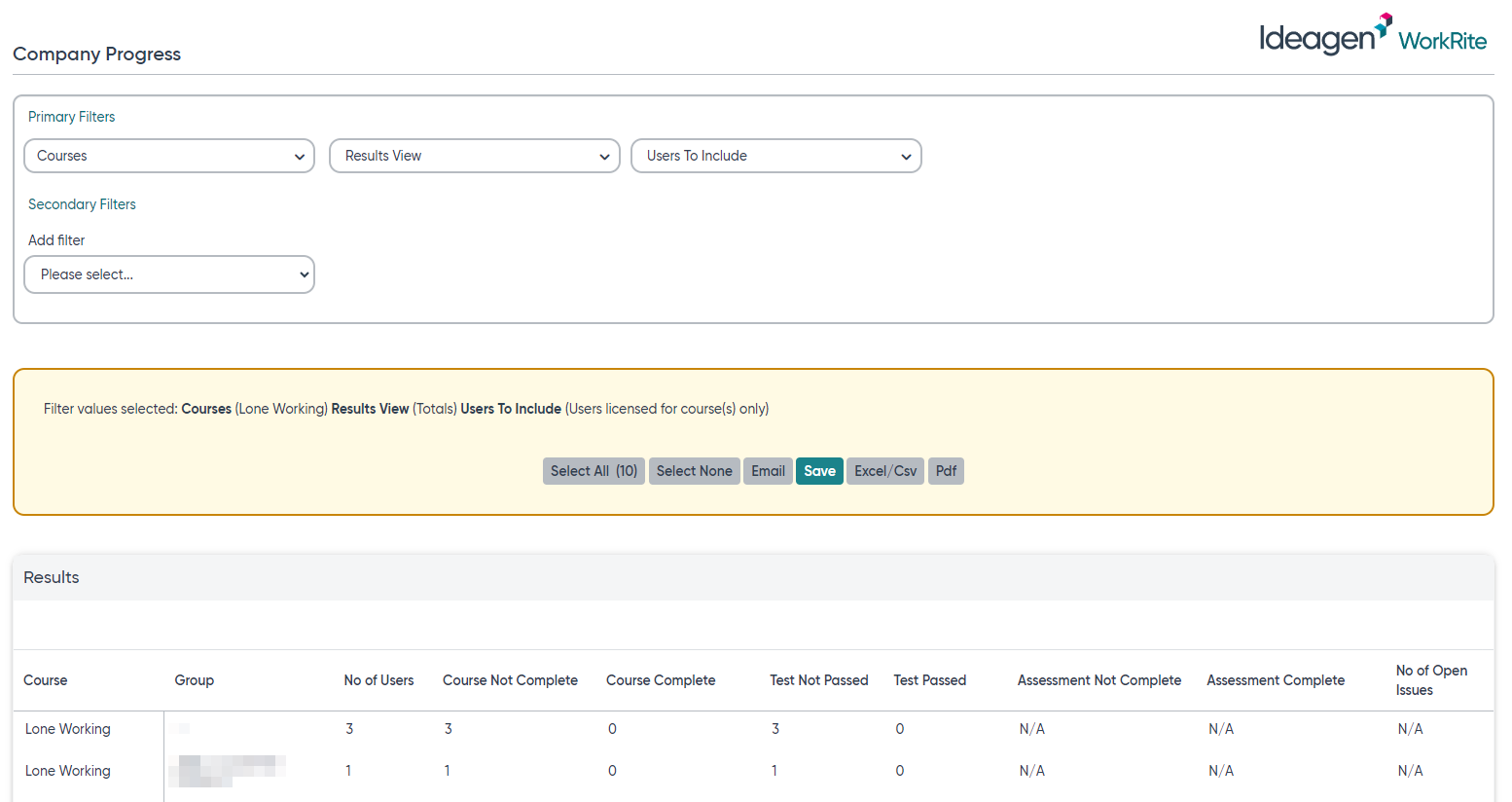This screenshot has height=802, width=1512.
Task: Click the Assessment Complete column header
Action: tap(1276, 680)
